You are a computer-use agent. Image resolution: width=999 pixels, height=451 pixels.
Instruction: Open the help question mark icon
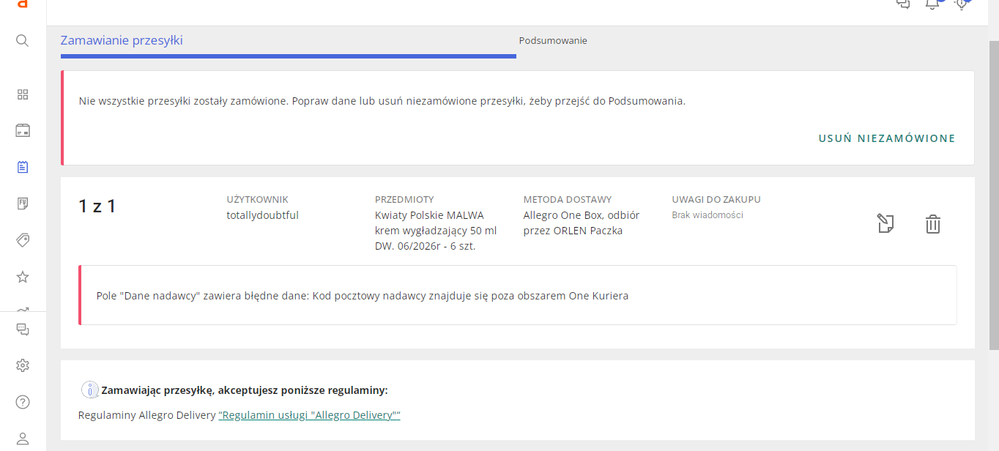pos(23,402)
